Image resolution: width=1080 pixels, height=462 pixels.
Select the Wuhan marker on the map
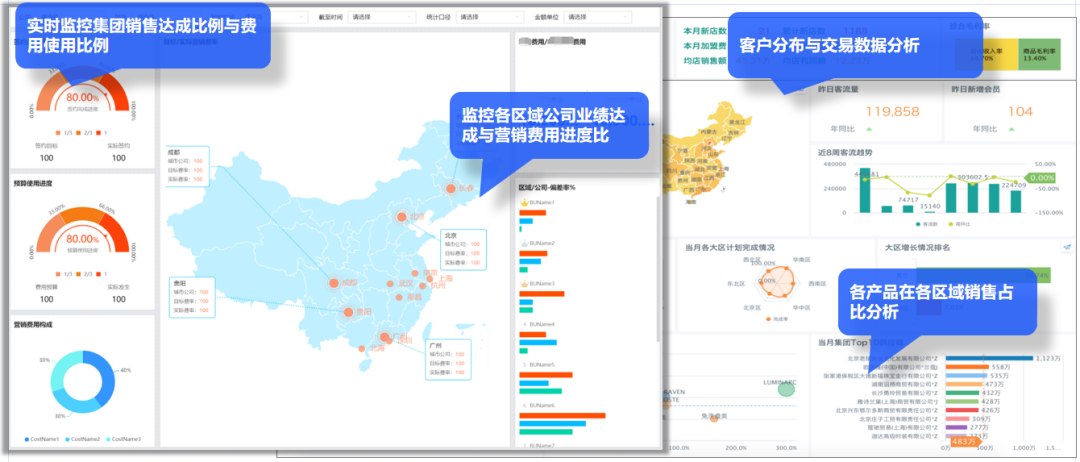389,284
